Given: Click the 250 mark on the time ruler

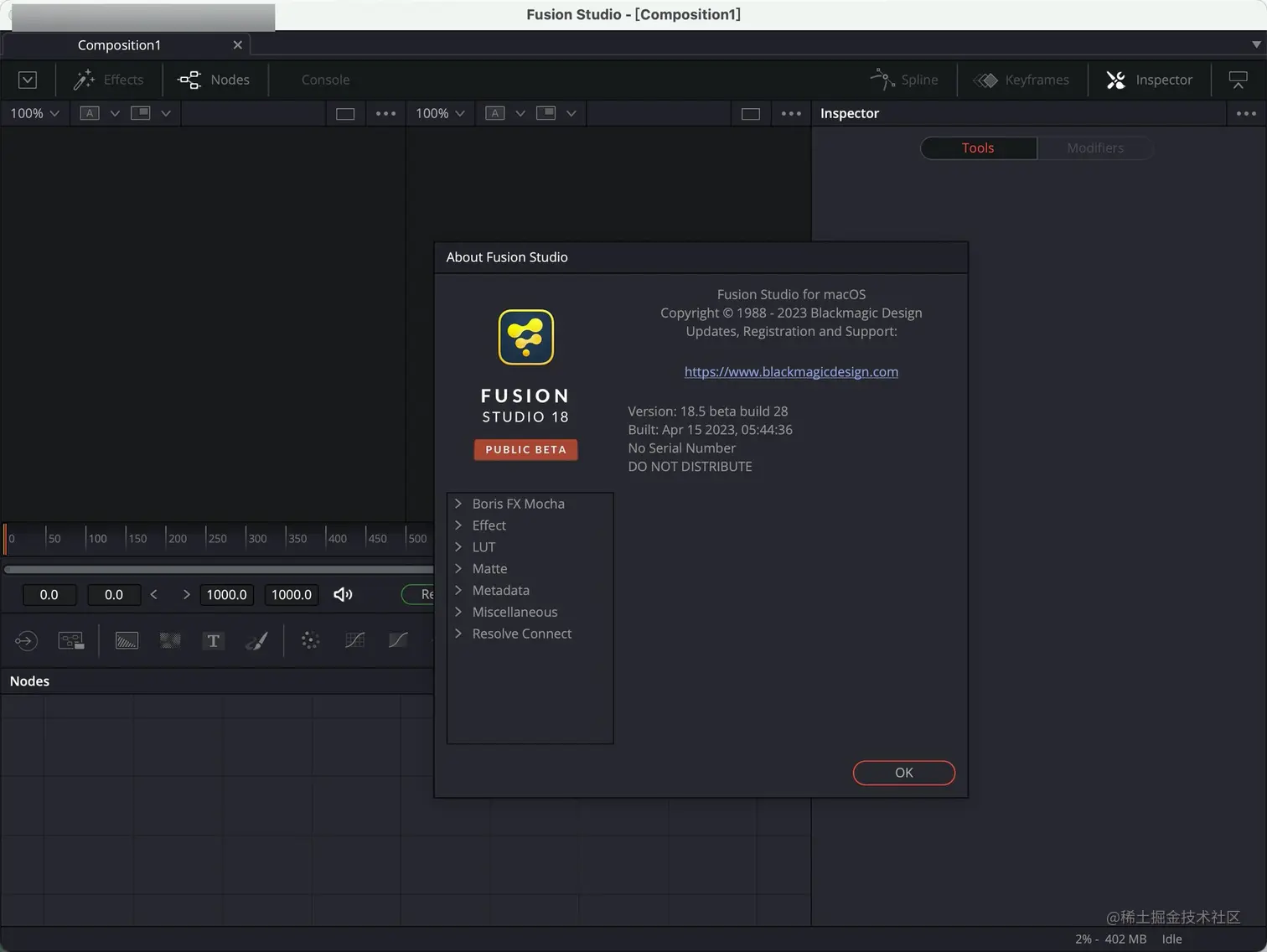Looking at the screenshot, I should 217,539.
